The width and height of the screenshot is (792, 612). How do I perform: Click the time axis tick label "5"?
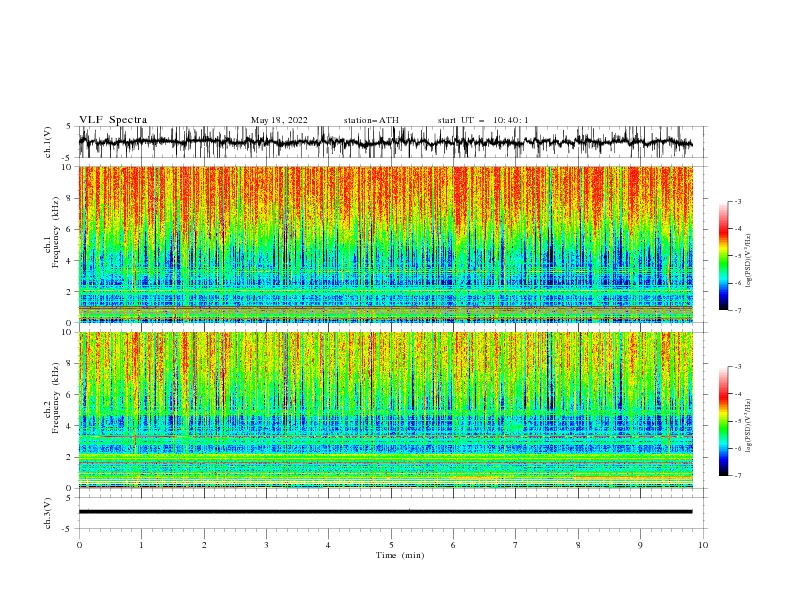[391, 545]
